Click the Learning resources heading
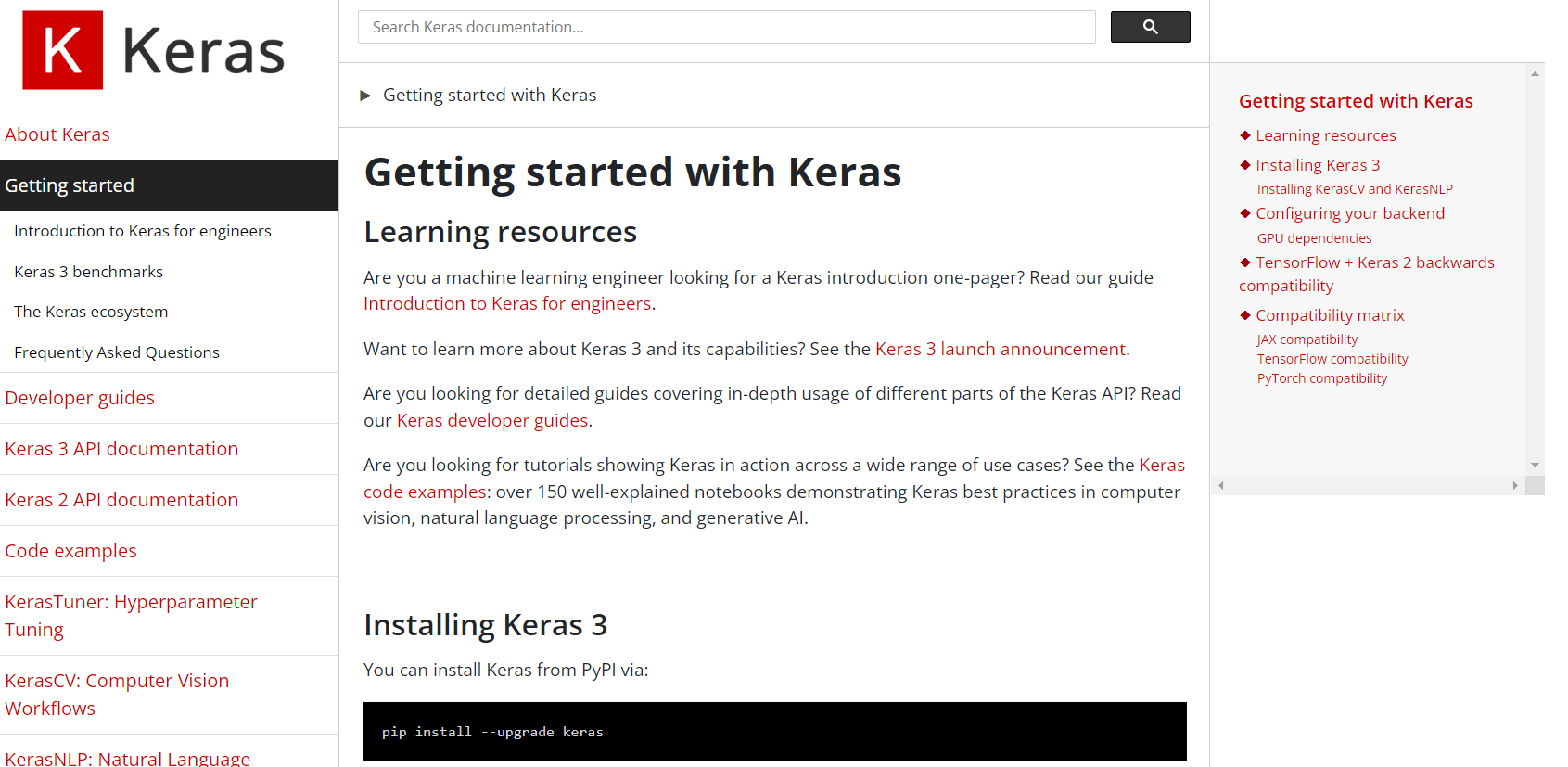 pos(501,232)
